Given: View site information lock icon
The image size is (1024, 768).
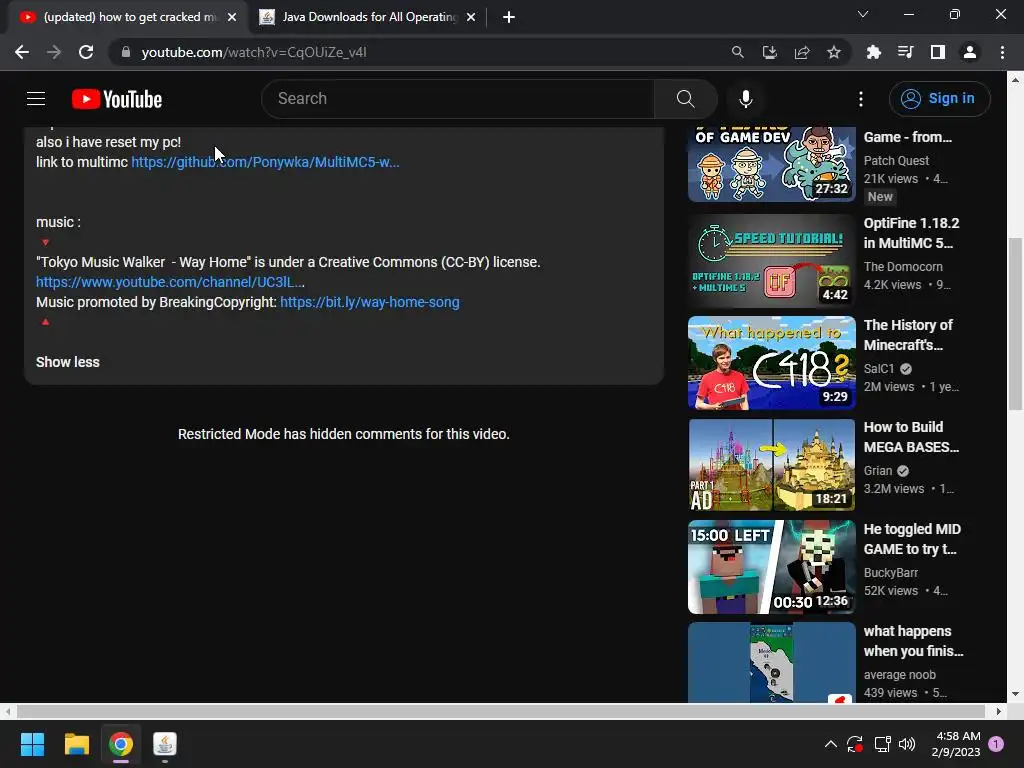Looking at the screenshot, I should [126, 52].
